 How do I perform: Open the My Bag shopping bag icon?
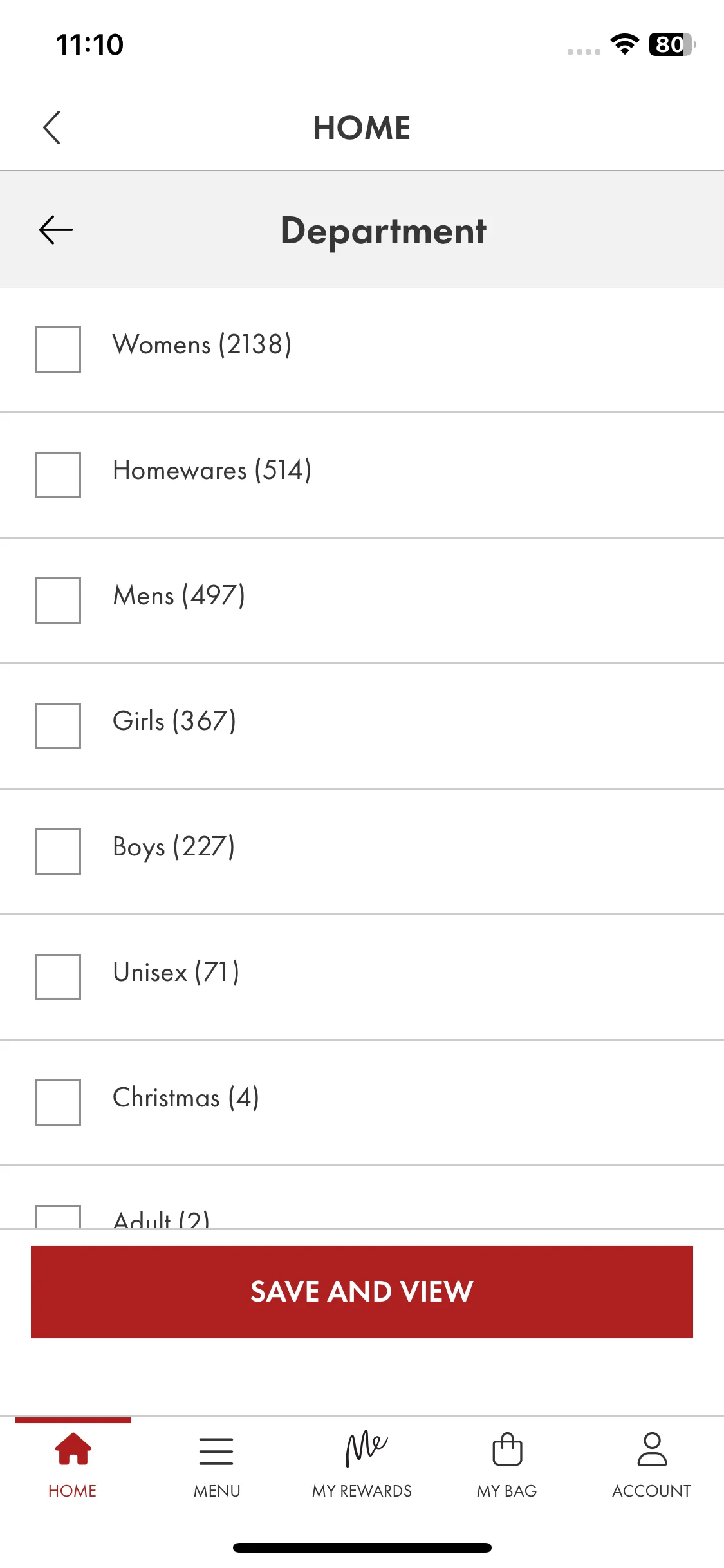point(507,1449)
